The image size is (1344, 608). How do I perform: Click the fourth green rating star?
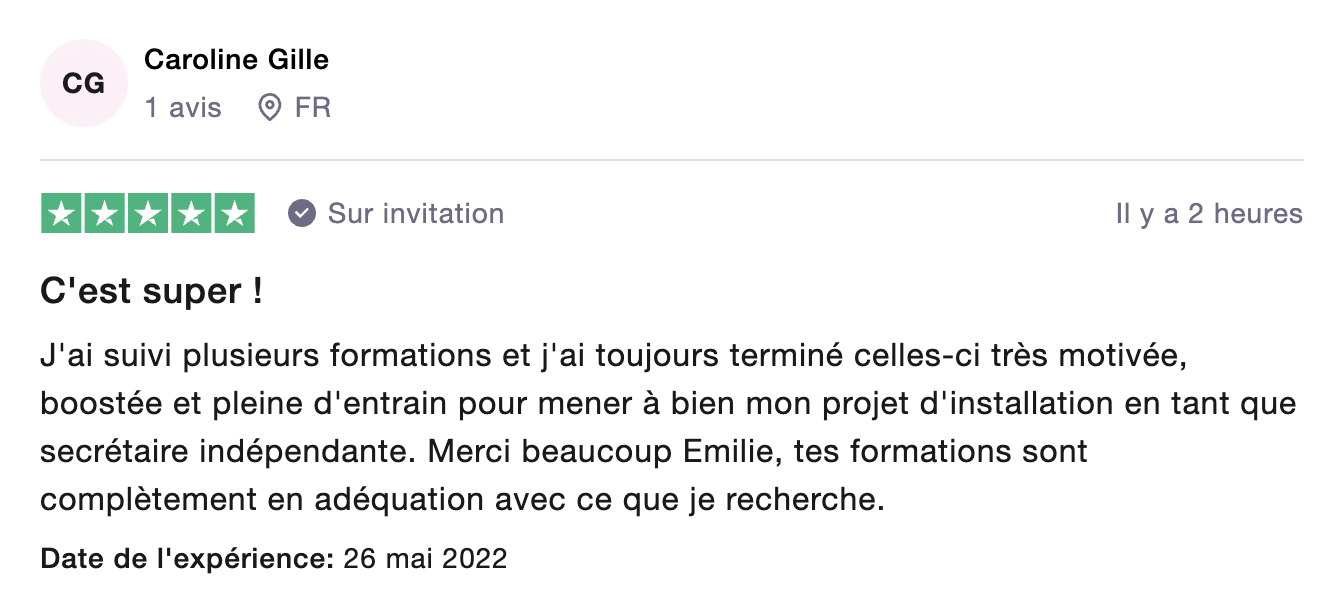[x=191, y=214]
